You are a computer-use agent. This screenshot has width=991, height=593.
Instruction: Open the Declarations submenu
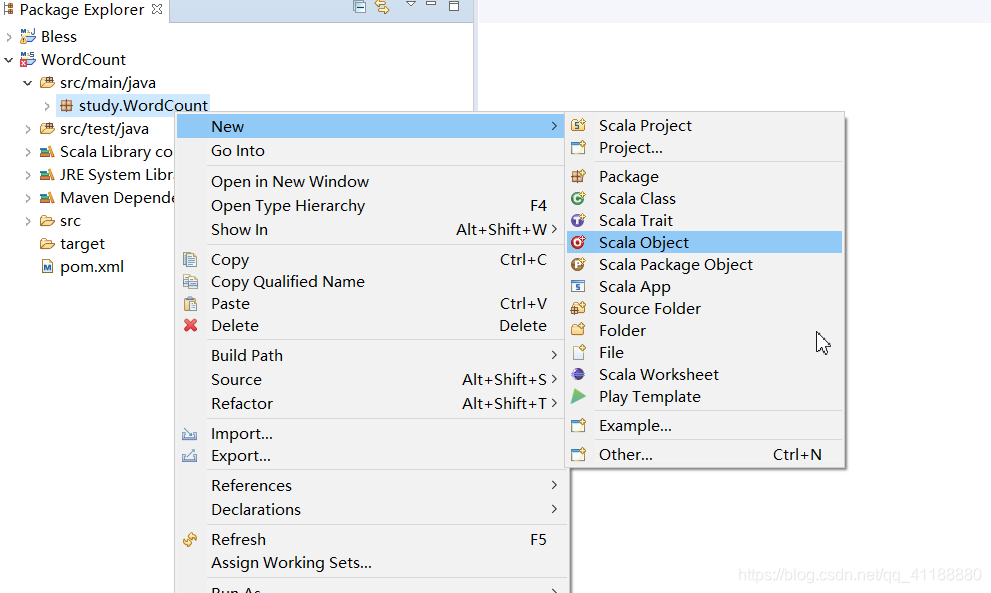[x=370, y=510]
